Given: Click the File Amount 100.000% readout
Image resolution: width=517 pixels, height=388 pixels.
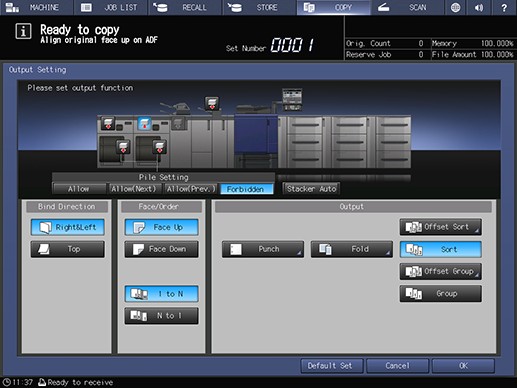Looking at the screenshot, I should point(473,55).
